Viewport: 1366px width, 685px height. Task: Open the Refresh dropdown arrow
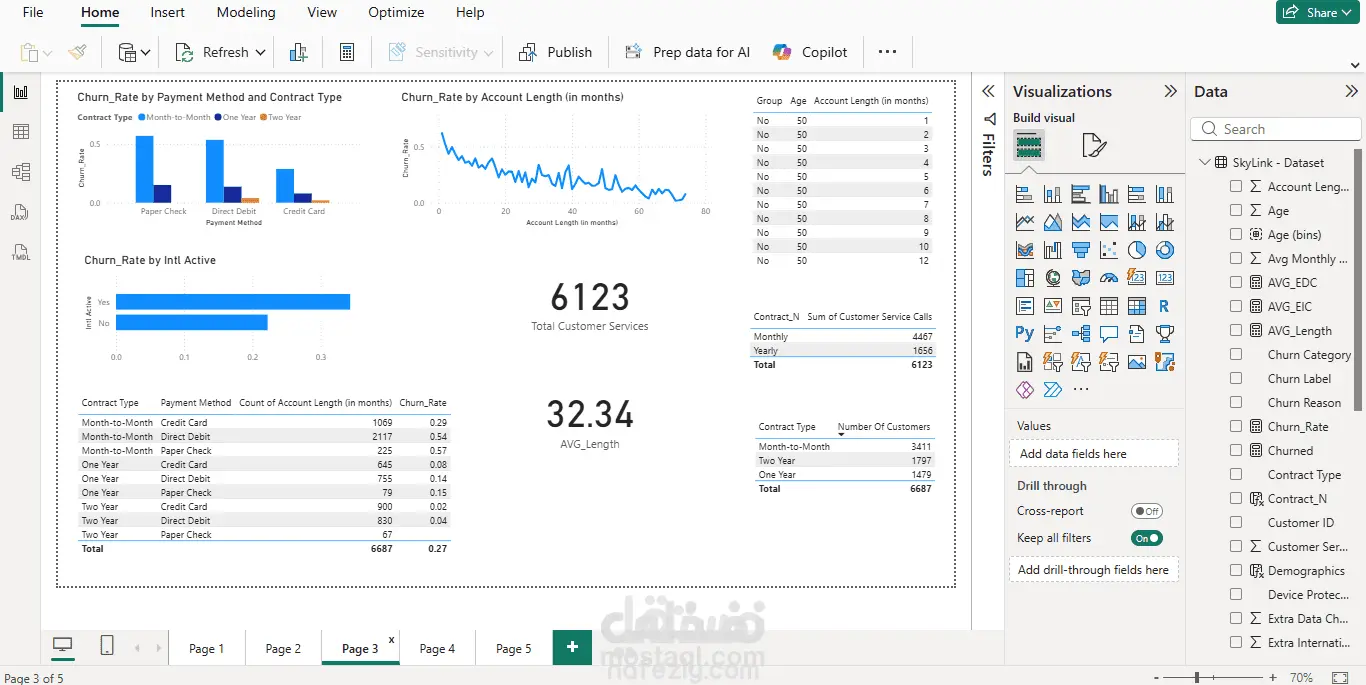(x=261, y=52)
